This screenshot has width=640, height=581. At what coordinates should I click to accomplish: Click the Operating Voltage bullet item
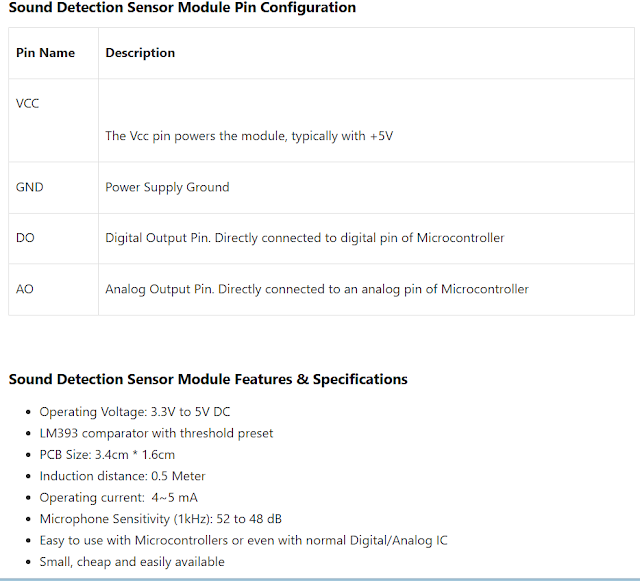[x=135, y=412]
